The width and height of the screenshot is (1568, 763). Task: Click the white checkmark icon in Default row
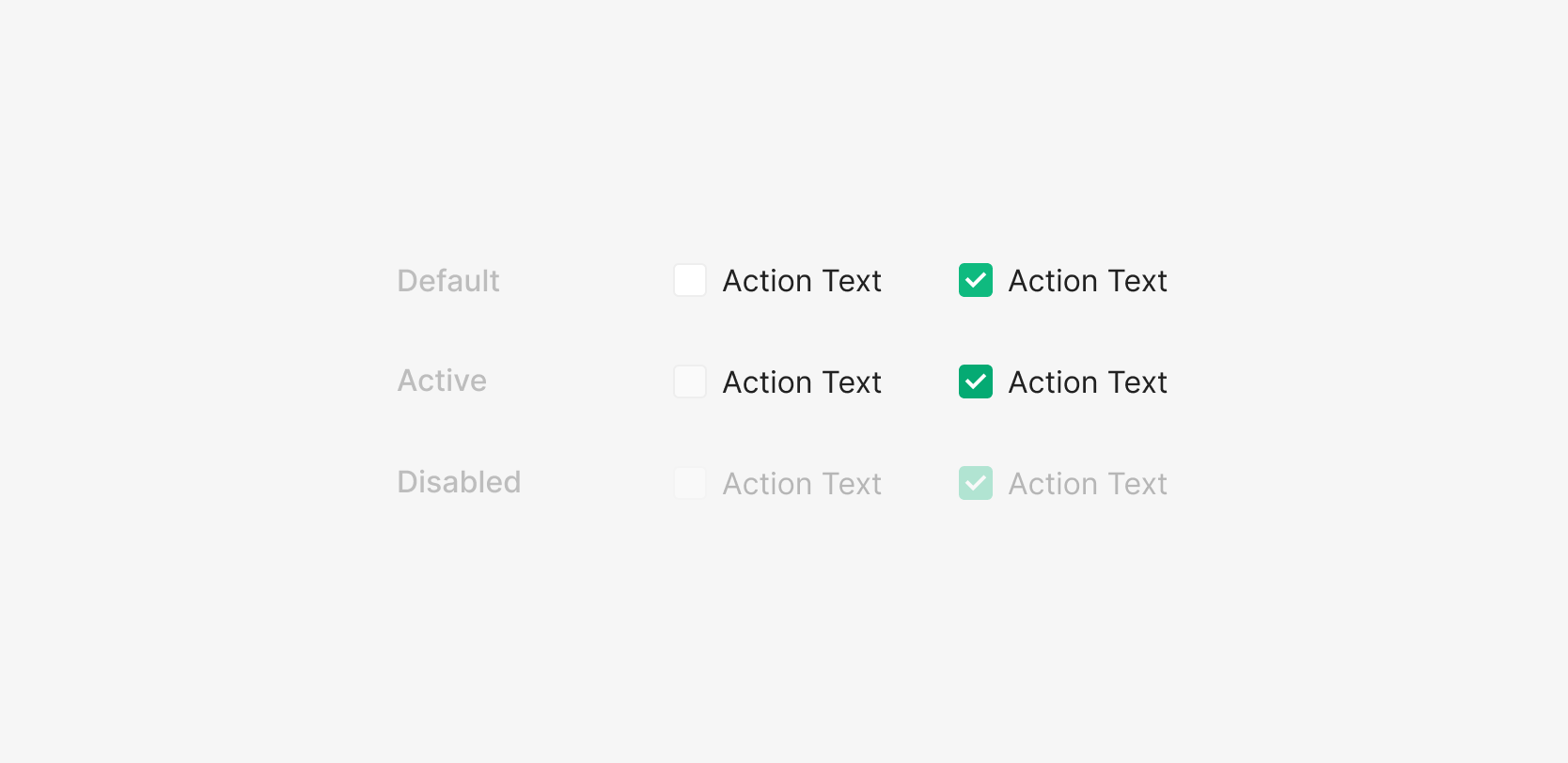click(x=976, y=280)
